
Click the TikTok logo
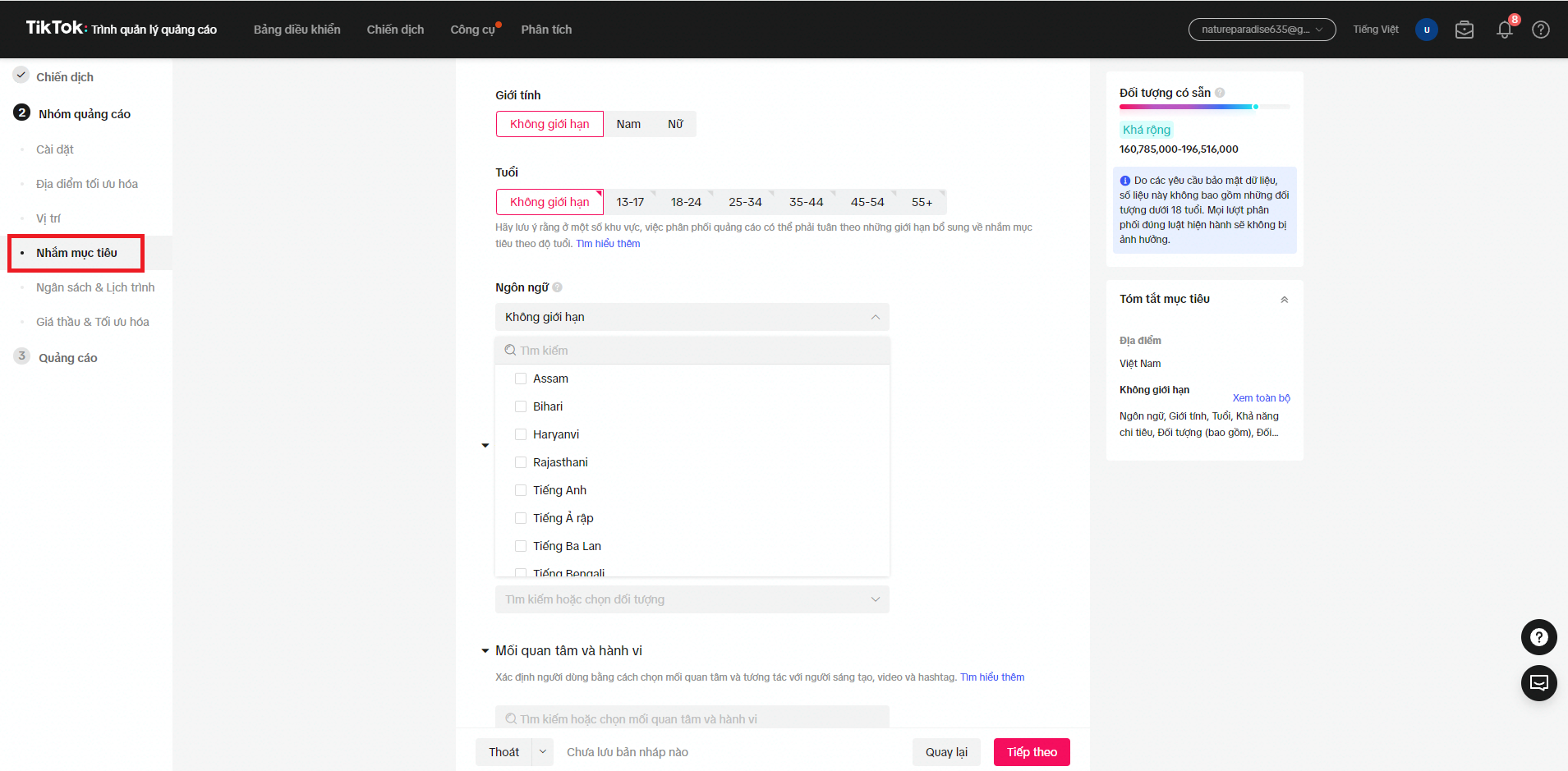tap(55, 28)
